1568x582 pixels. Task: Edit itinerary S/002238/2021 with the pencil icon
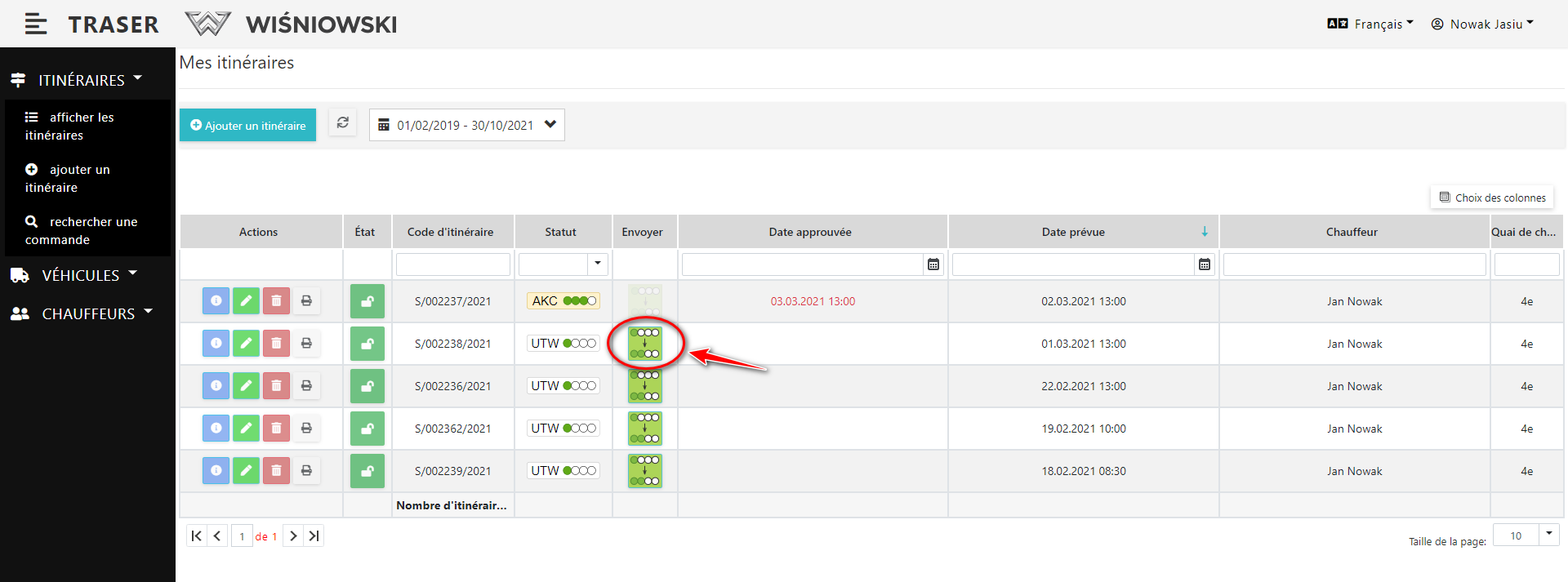point(246,344)
